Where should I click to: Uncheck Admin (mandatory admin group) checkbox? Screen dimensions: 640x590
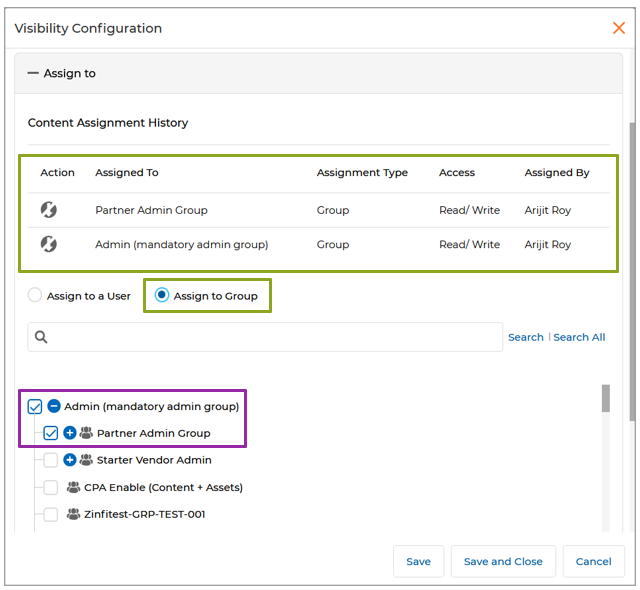click(35, 406)
